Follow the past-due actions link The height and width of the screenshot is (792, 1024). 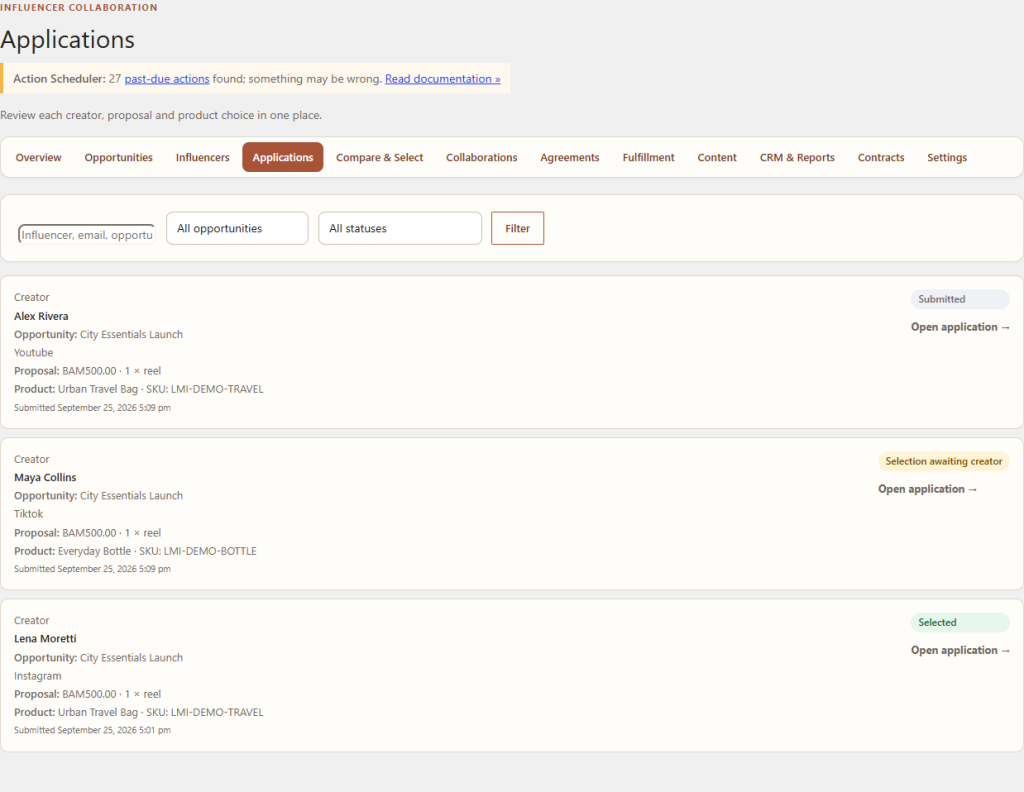pyautogui.click(x=167, y=79)
